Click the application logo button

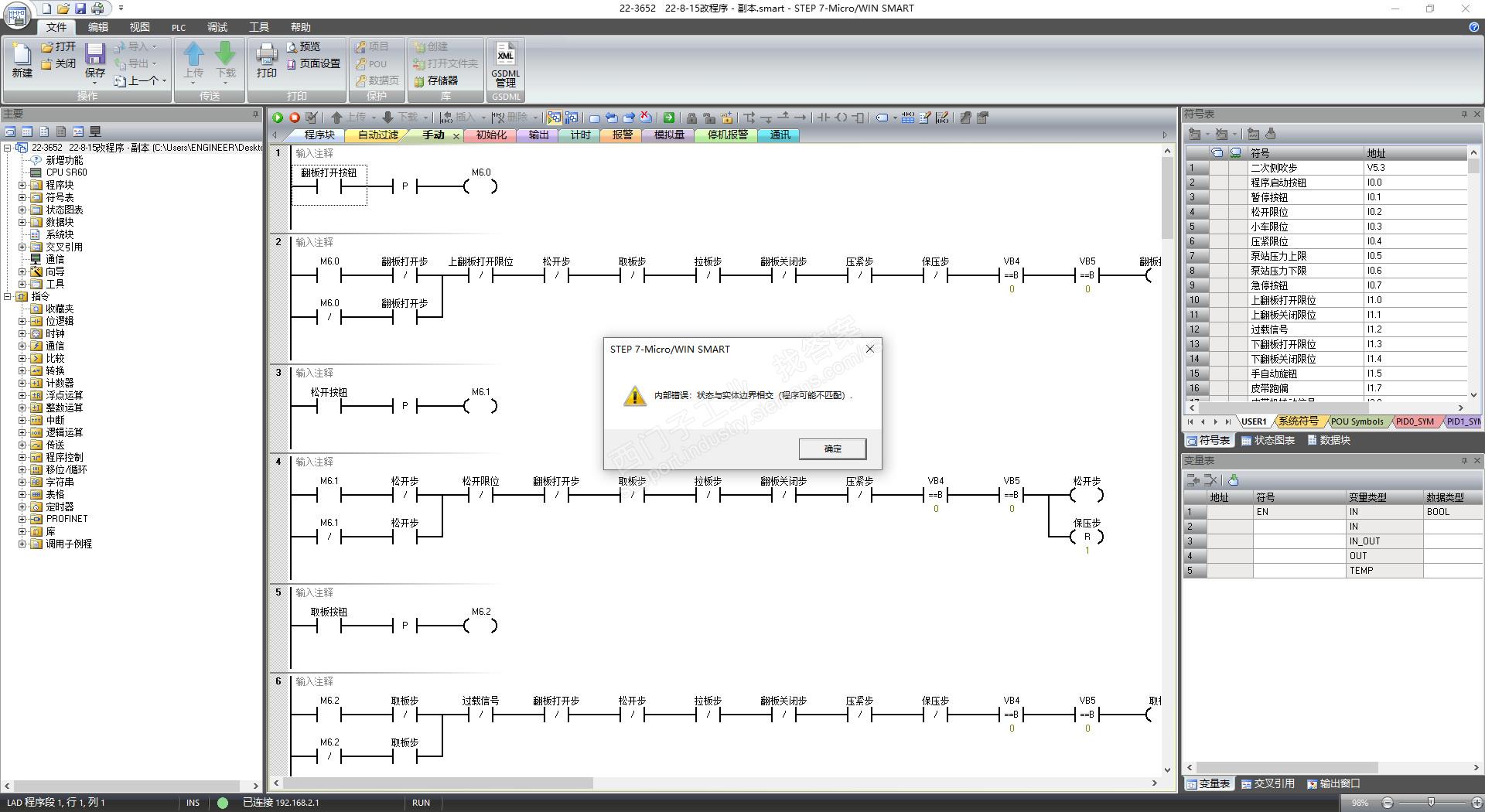pos(17,15)
